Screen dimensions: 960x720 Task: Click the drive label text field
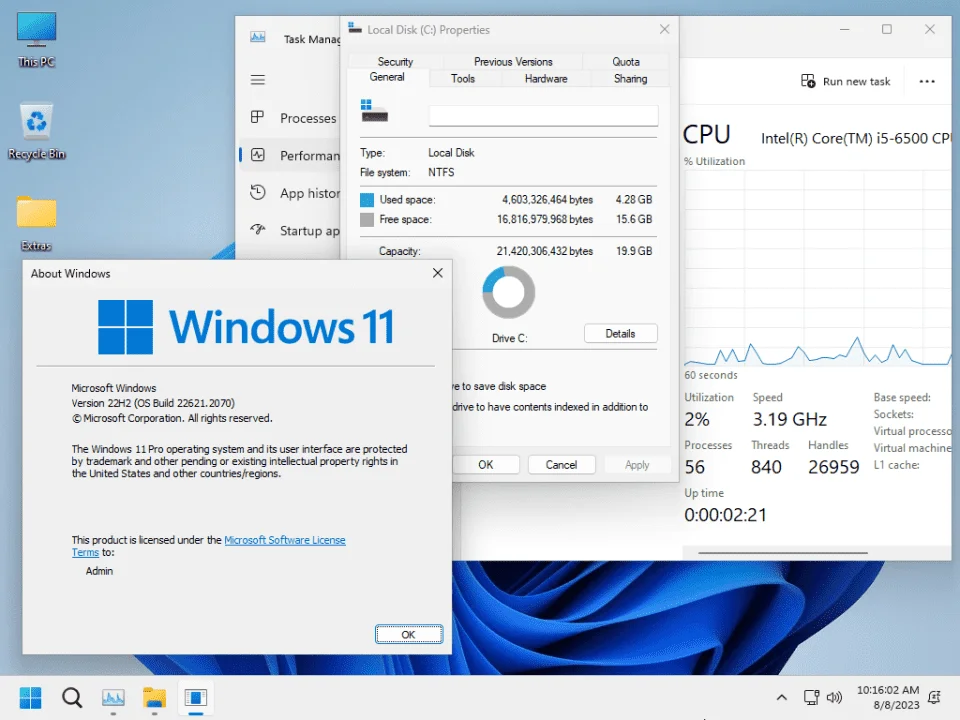click(543, 115)
